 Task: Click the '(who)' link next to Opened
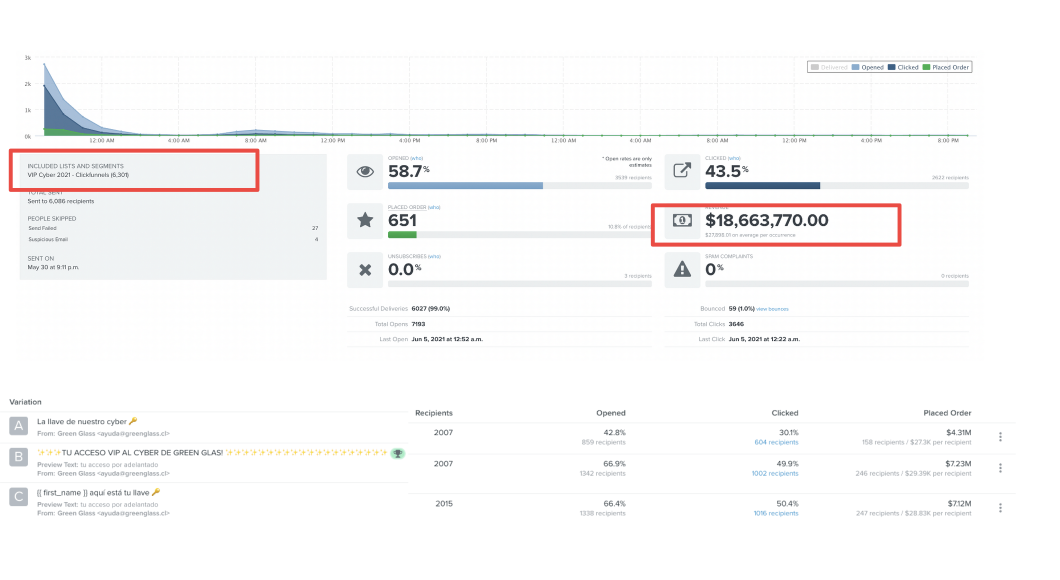pos(415,158)
